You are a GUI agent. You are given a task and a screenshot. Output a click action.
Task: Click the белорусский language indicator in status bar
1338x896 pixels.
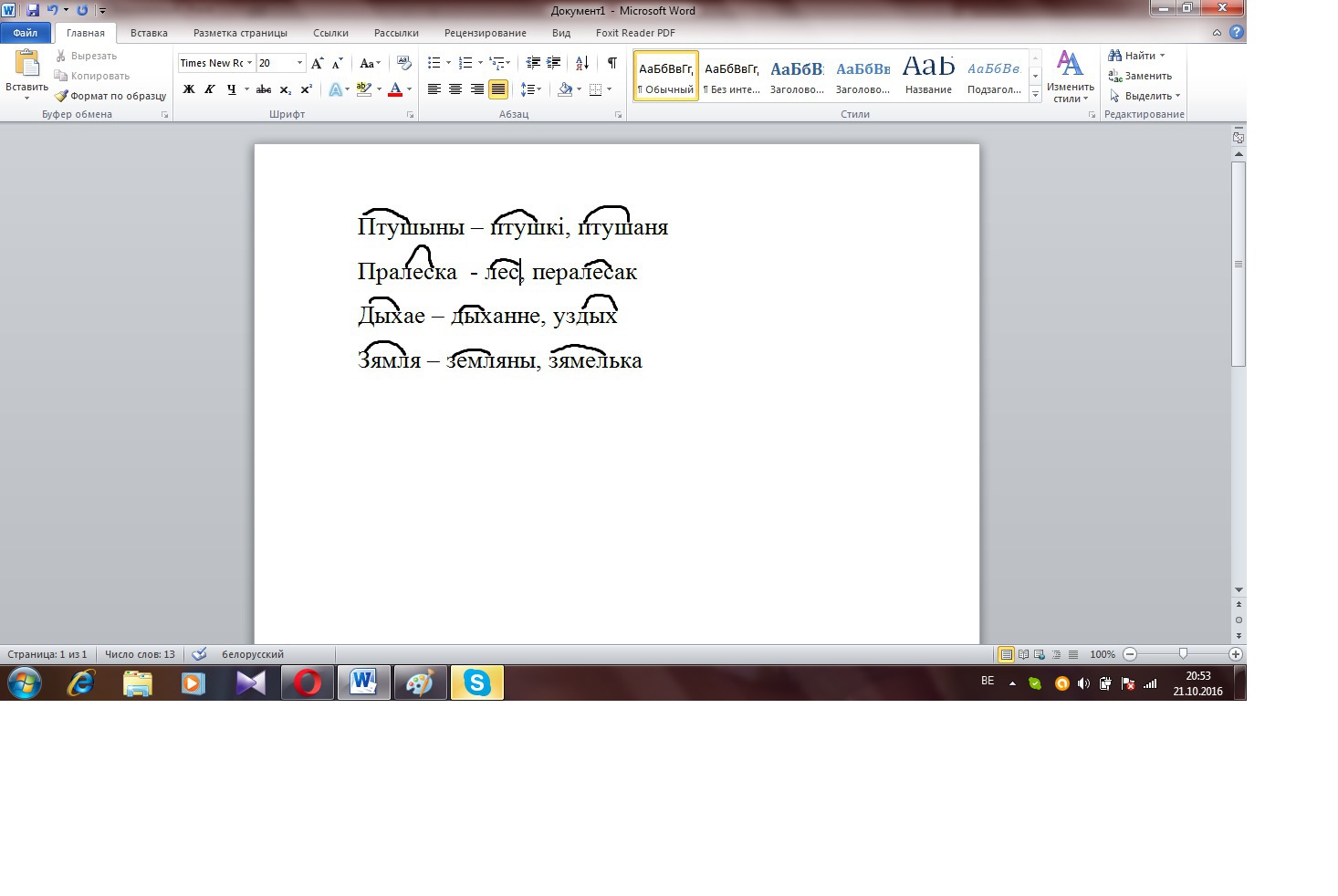(252, 654)
